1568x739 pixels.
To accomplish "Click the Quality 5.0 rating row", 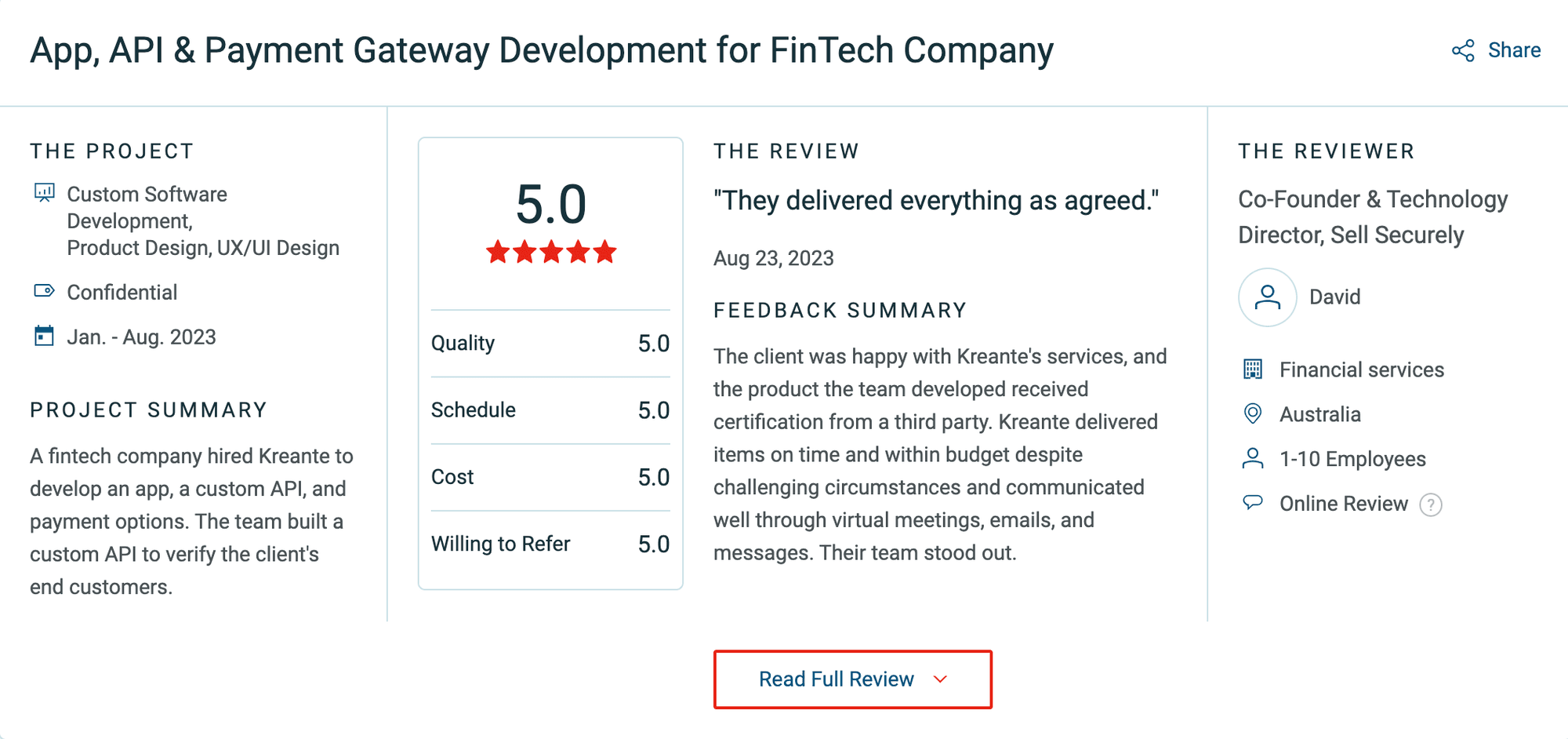I will (x=550, y=344).
